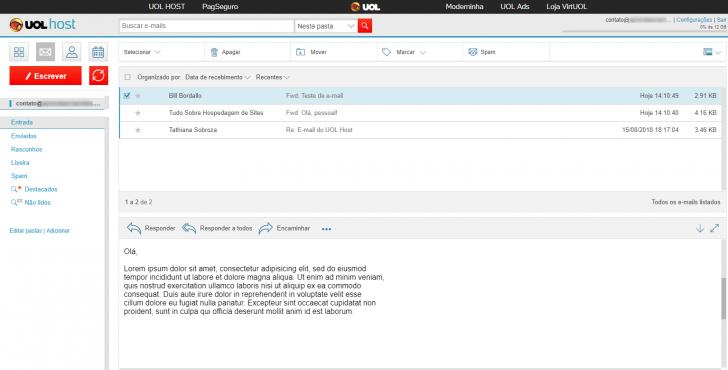Click UOL Ads link in top bar
Image resolution: width=728 pixels, height=370 pixels.
coord(515,6)
